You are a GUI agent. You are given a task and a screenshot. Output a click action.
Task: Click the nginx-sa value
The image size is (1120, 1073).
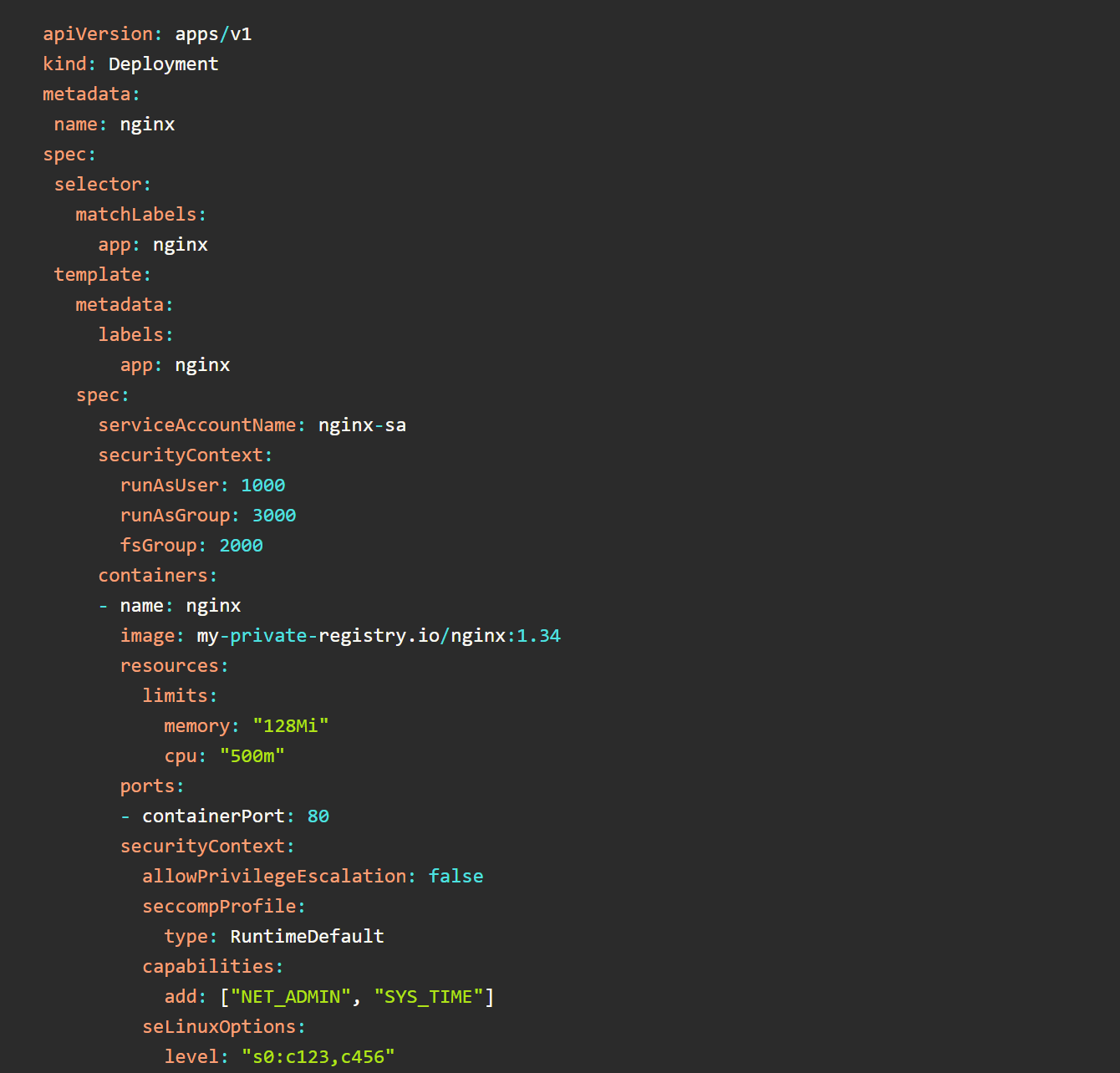[362, 425]
